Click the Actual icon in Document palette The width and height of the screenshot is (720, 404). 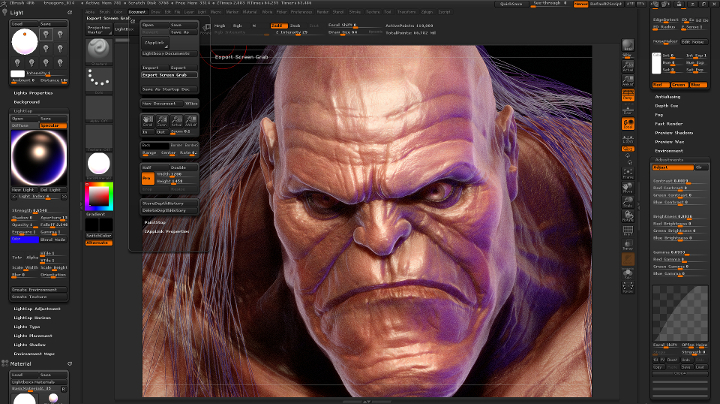177,121
